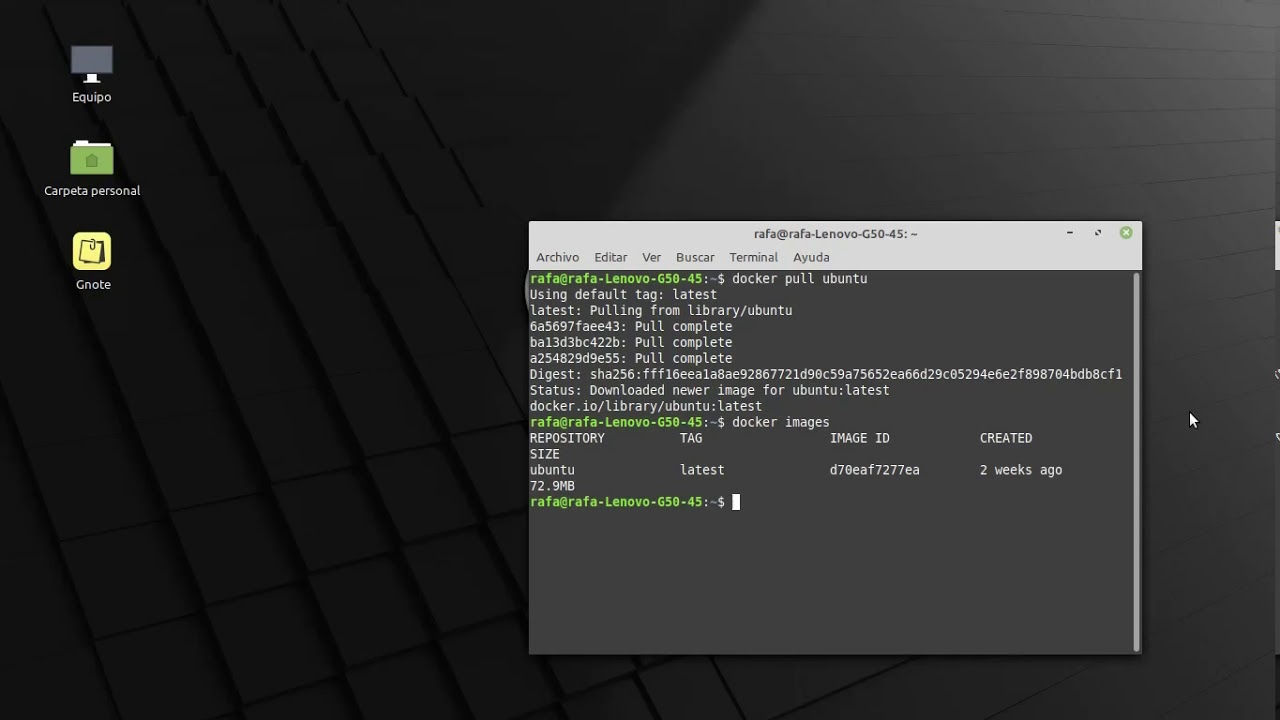Click the 'ubuntu' repository value
Image resolution: width=1280 pixels, height=720 pixels.
pos(552,471)
